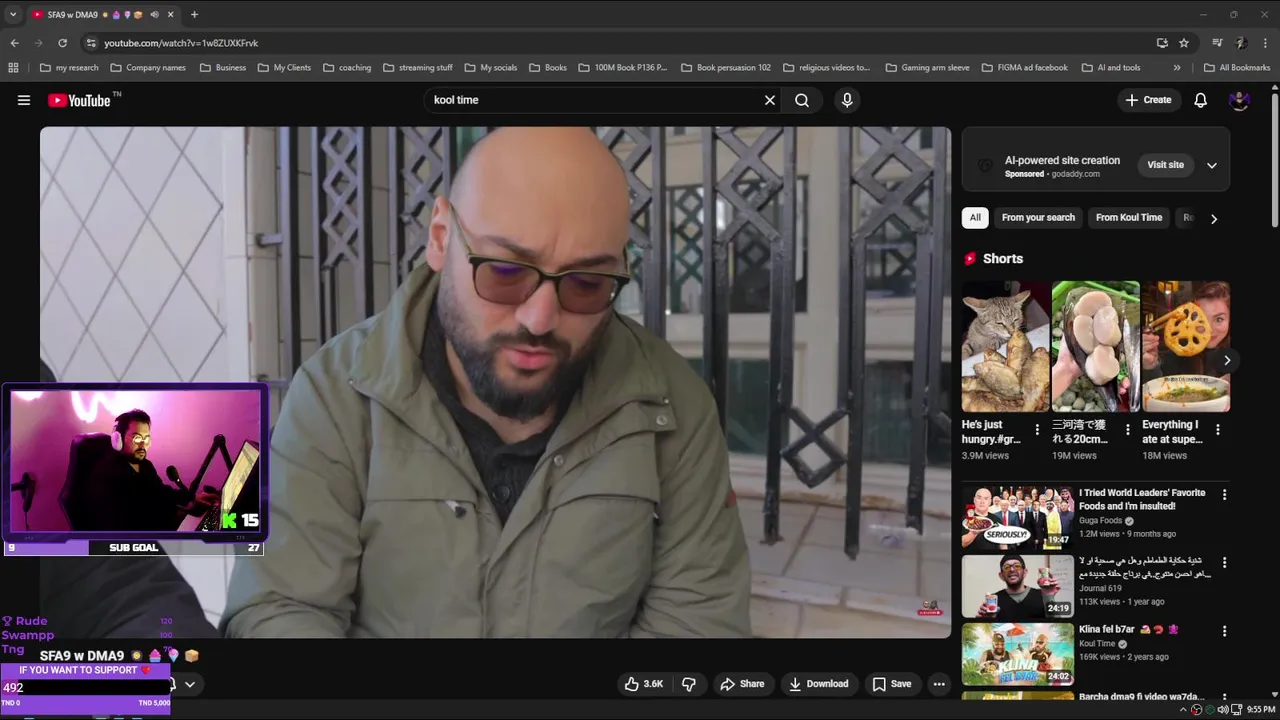This screenshot has width=1280, height=720.
Task: Show next Shorts arrow
Action: click(x=1227, y=360)
